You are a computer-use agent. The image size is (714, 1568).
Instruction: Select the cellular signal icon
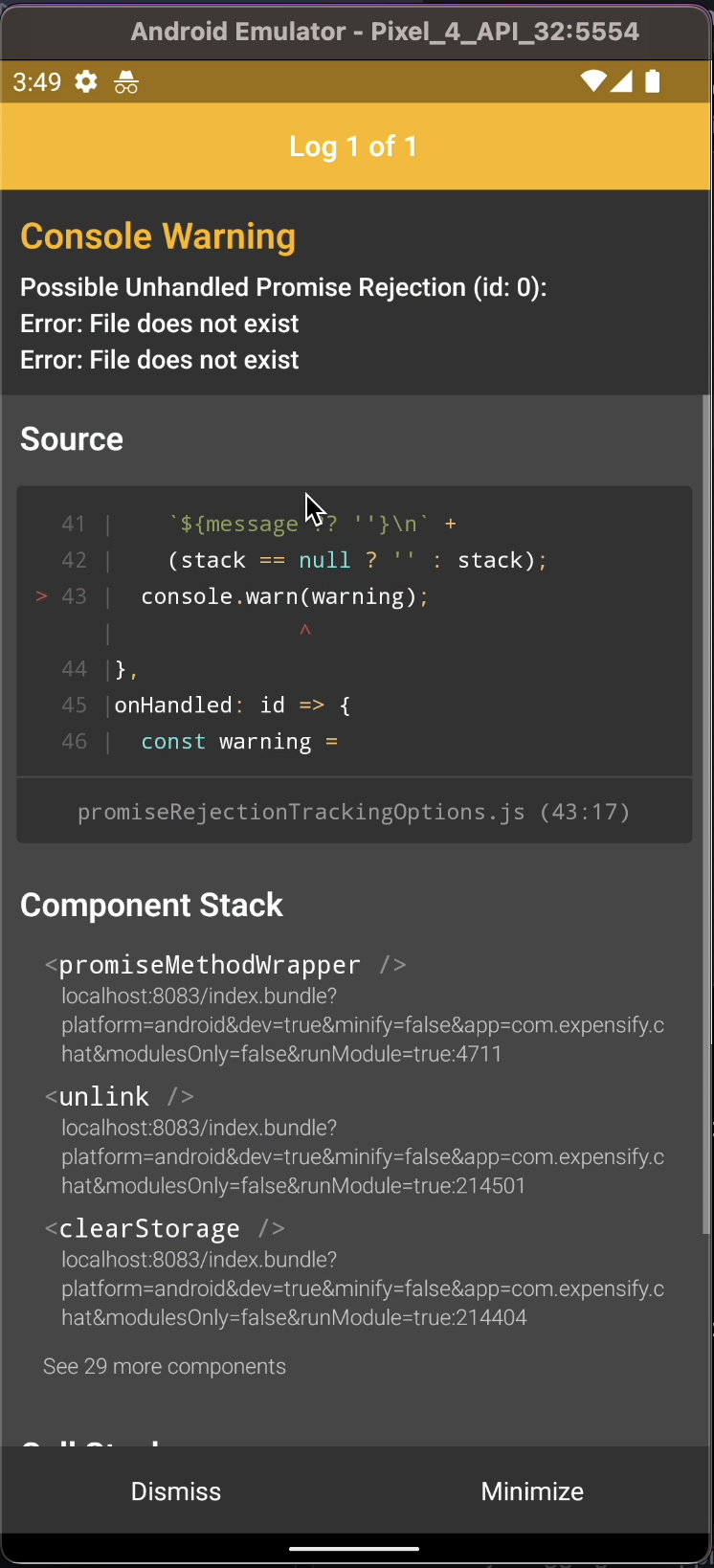[622, 81]
